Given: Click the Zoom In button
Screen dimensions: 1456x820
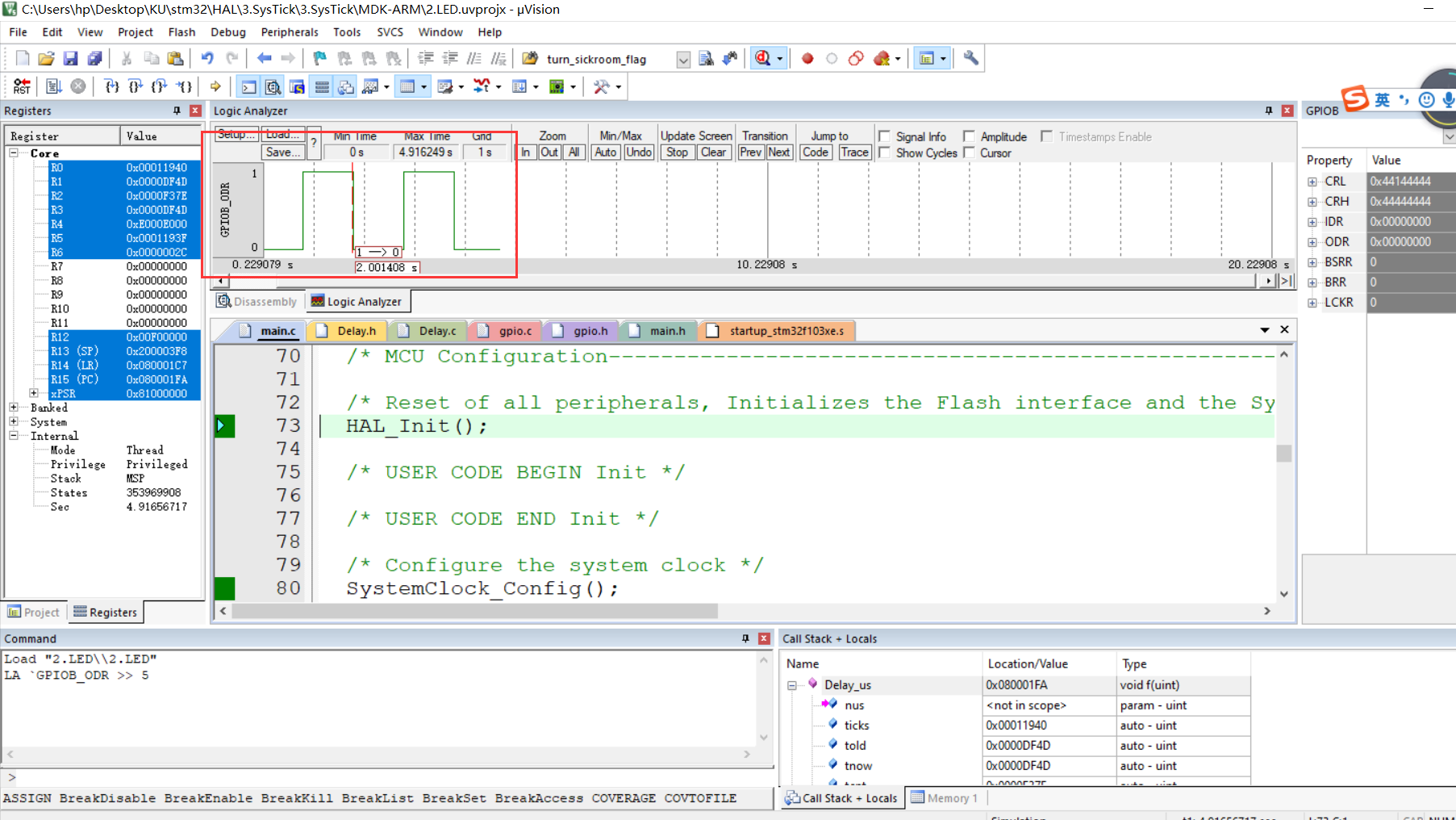Looking at the screenshot, I should point(525,153).
